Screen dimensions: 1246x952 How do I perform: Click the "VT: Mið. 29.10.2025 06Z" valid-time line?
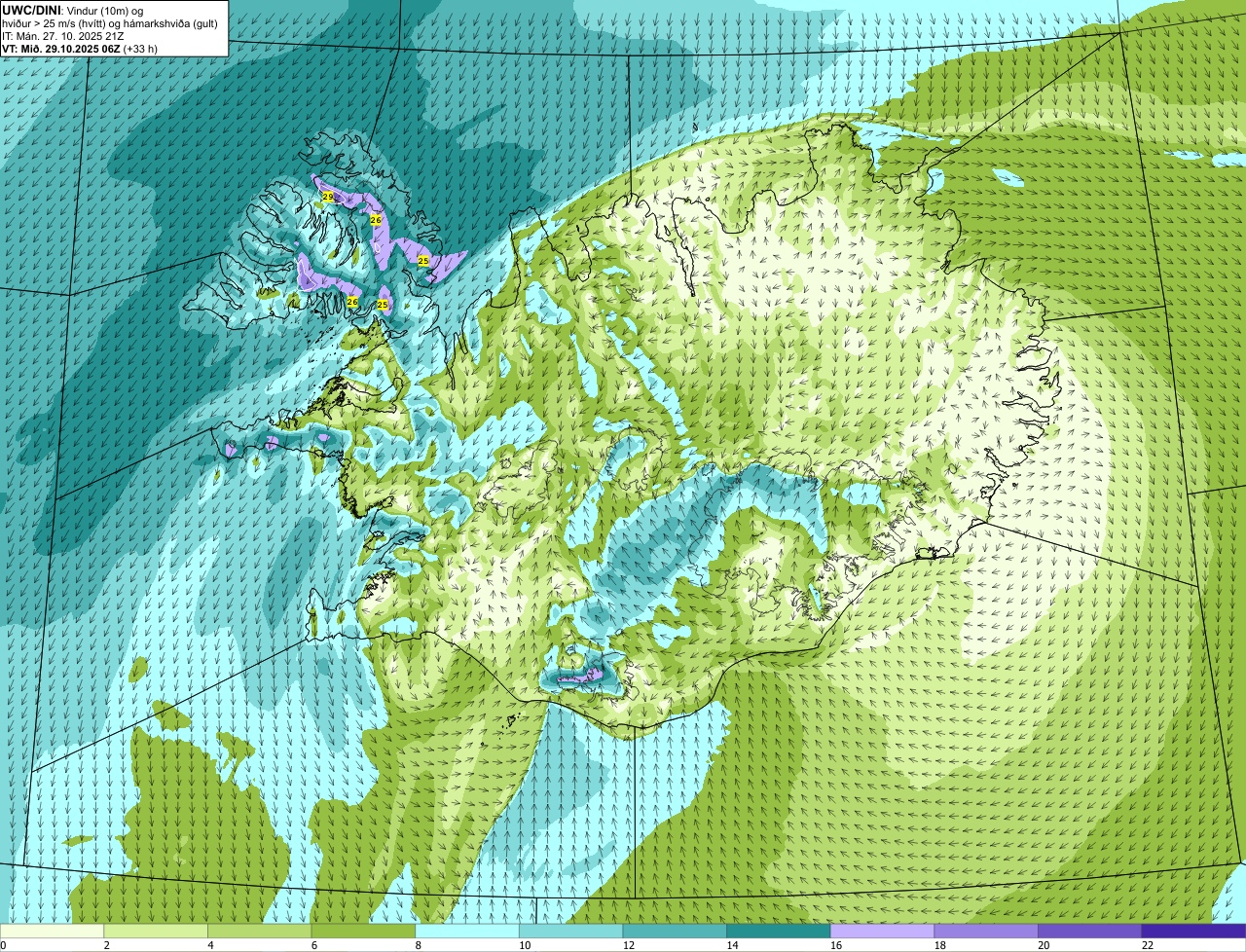(x=80, y=49)
